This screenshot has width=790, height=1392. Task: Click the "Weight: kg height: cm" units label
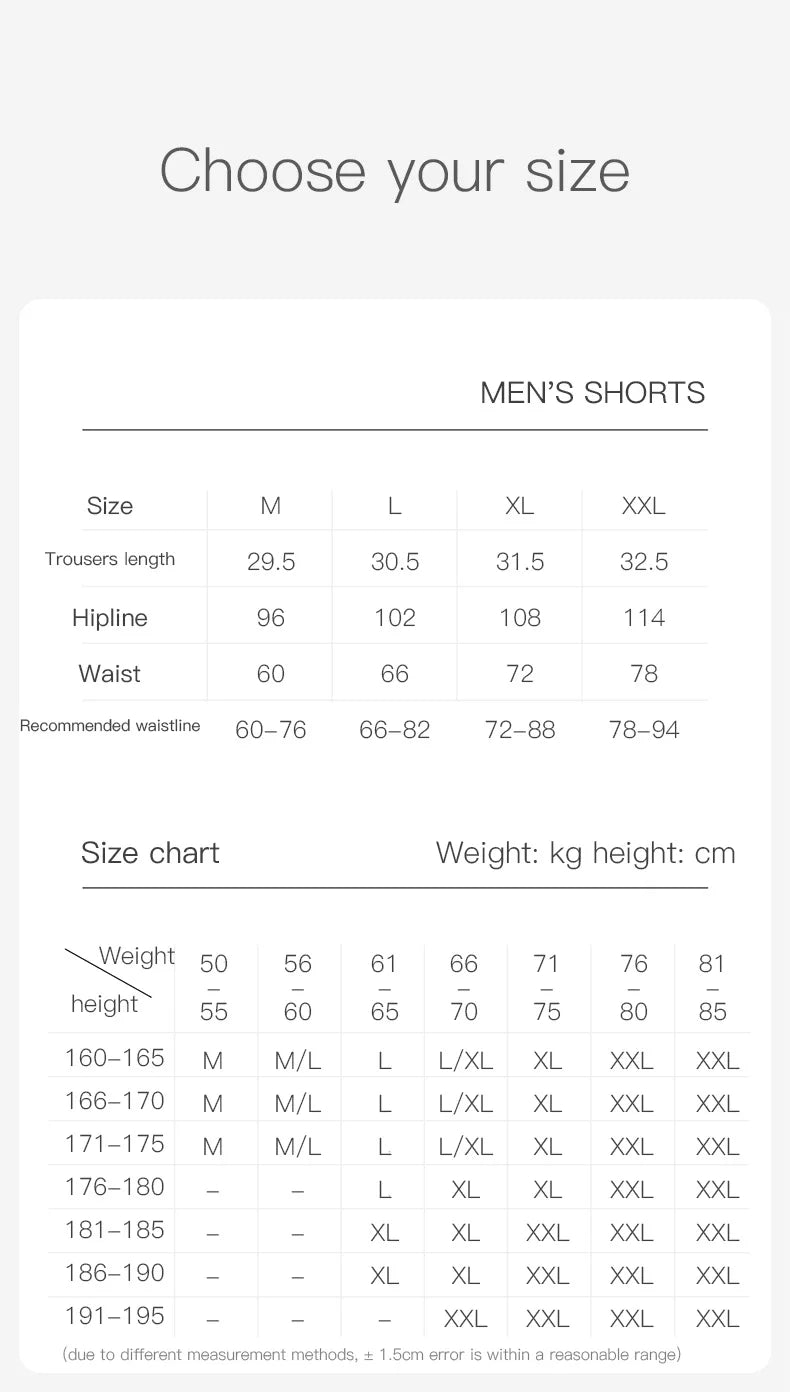585,853
